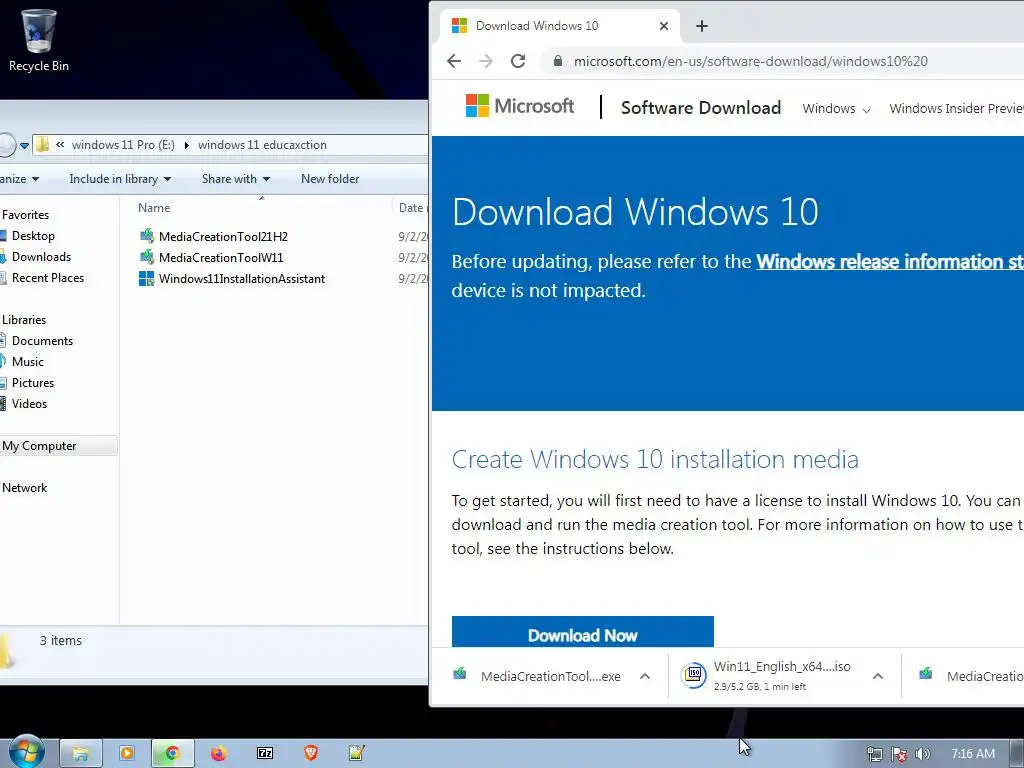Open the Share with dropdown in Explorer
The image size is (1024, 768).
pos(236,179)
